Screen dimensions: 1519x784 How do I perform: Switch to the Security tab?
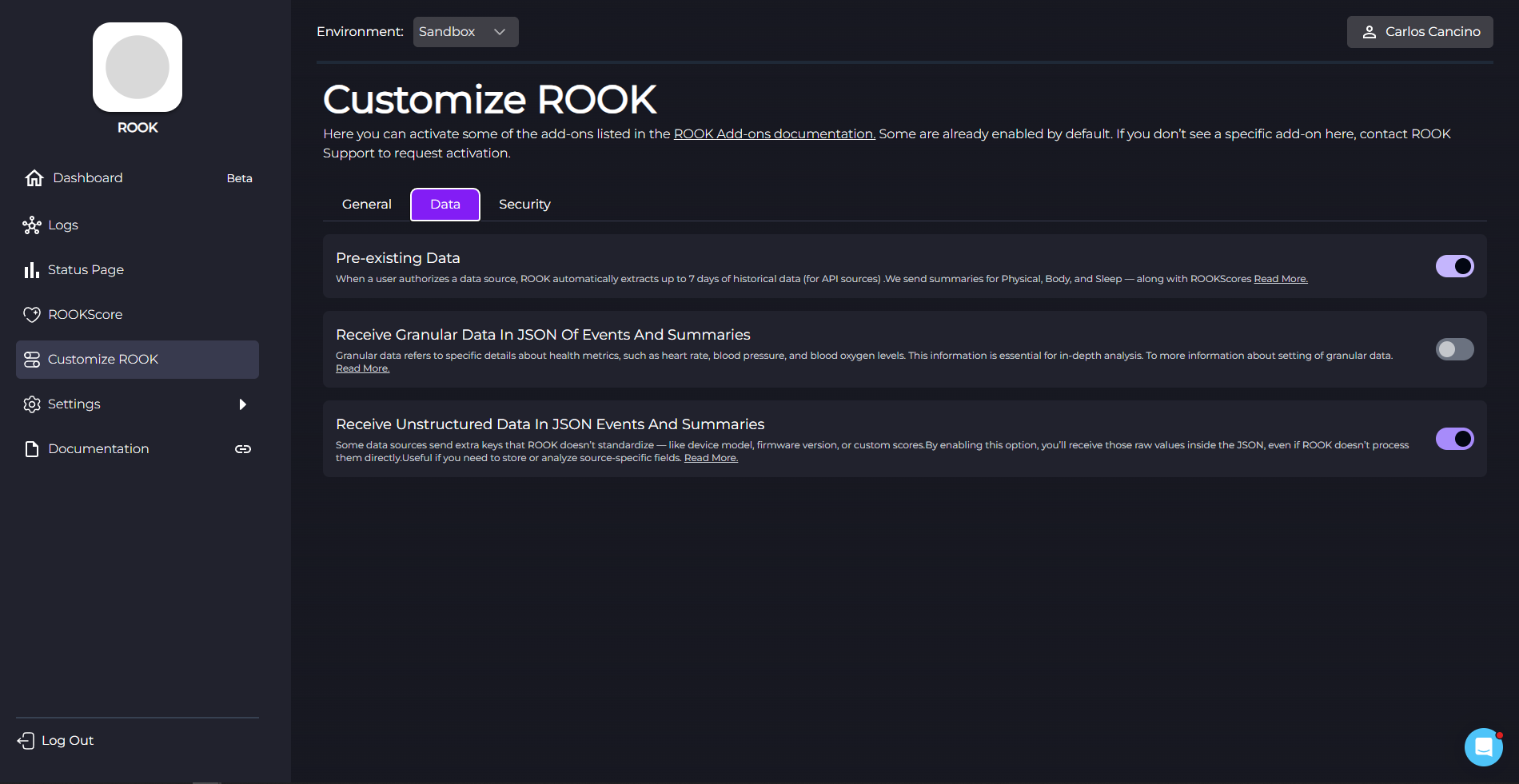524,205
